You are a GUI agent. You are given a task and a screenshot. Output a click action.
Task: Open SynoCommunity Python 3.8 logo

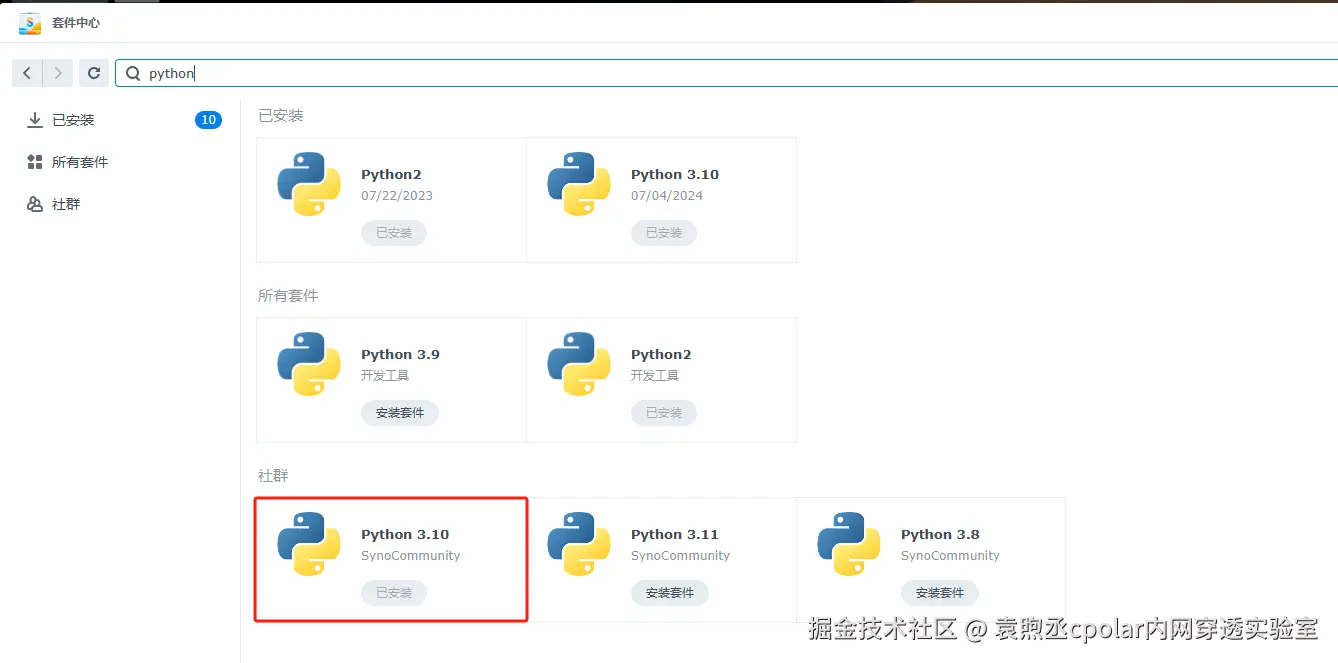[x=849, y=544]
